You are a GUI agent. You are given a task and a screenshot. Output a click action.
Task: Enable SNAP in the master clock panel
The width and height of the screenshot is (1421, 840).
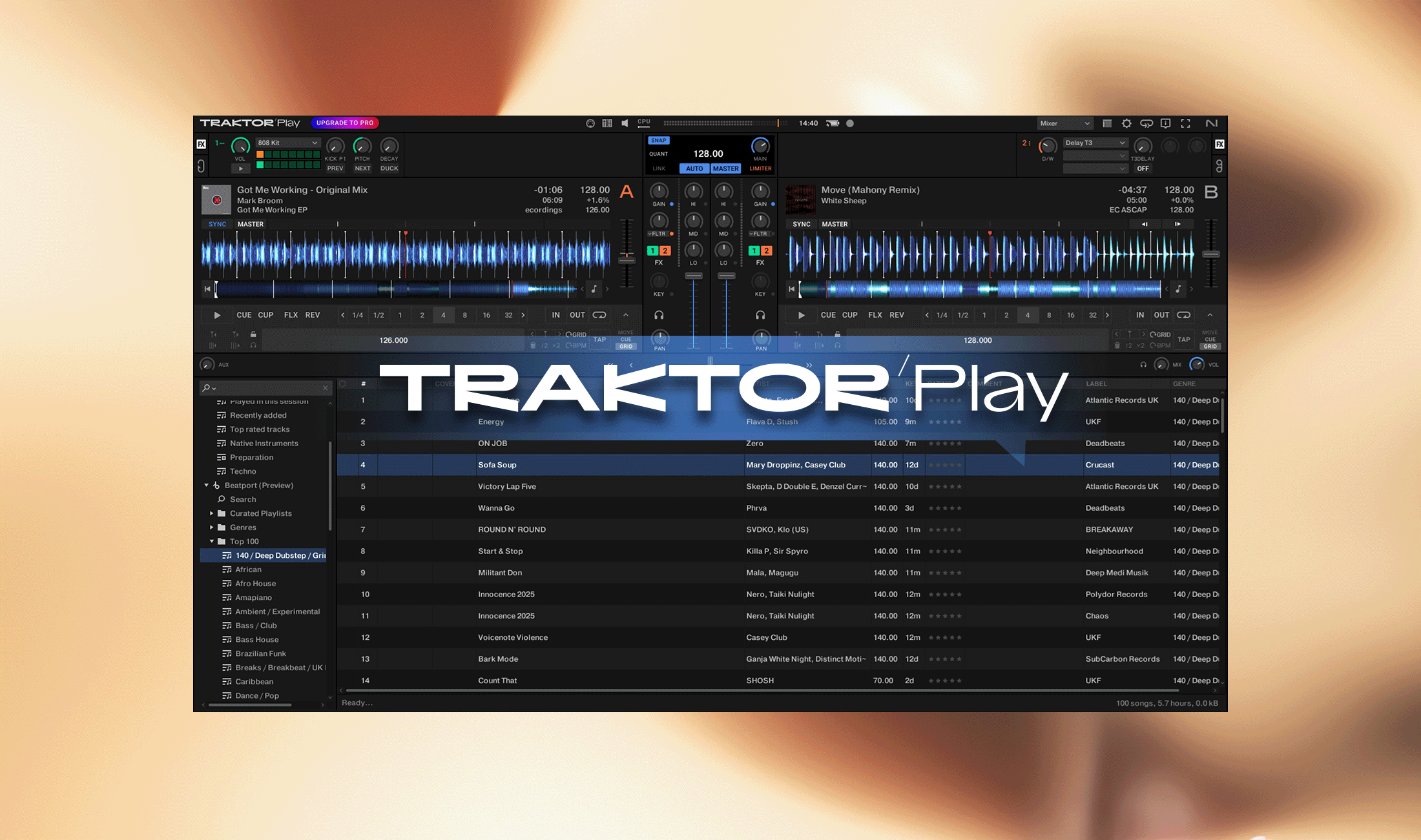pyautogui.click(x=658, y=140)
